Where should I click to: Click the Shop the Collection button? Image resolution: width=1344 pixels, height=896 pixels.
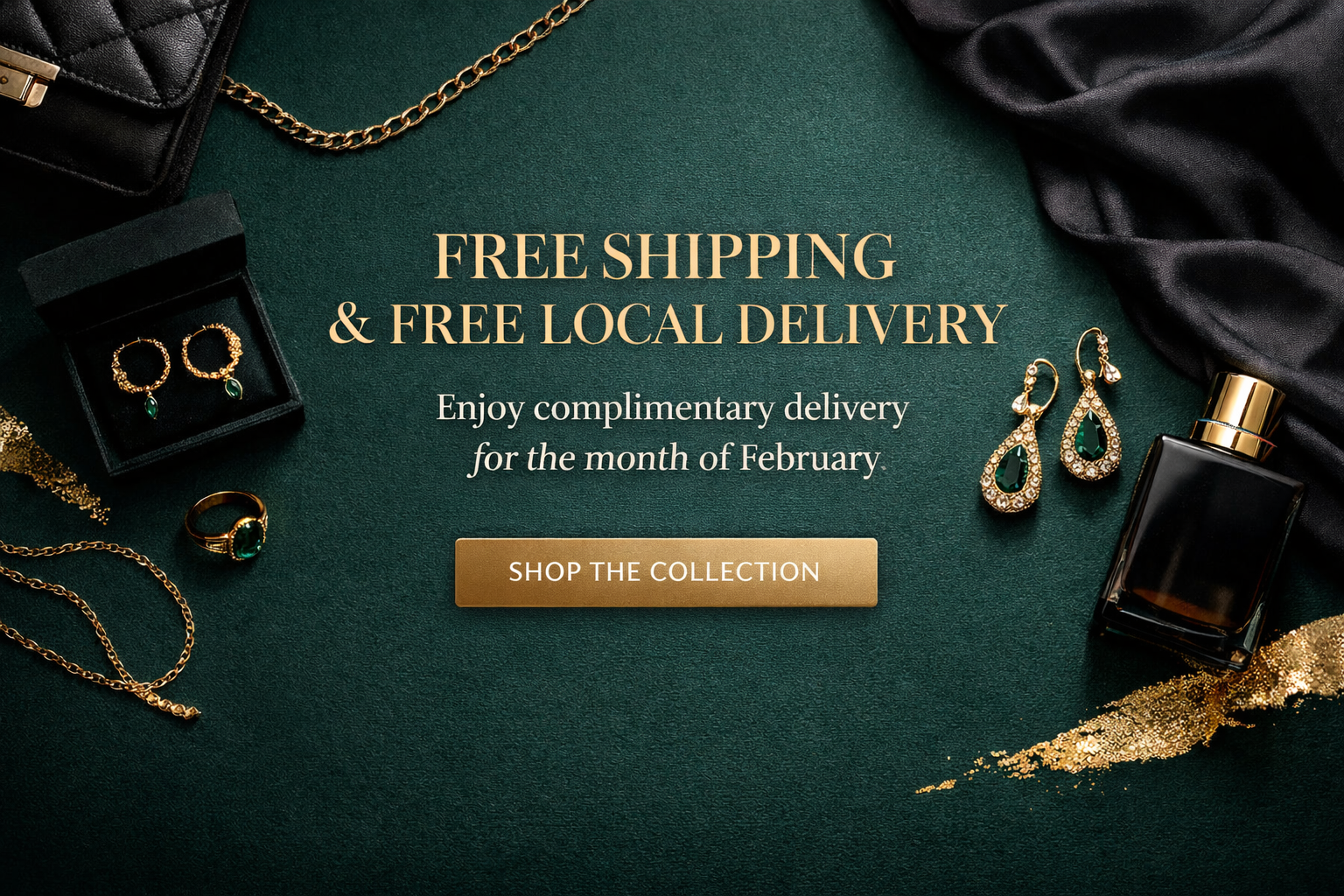(x=666, y=572)
